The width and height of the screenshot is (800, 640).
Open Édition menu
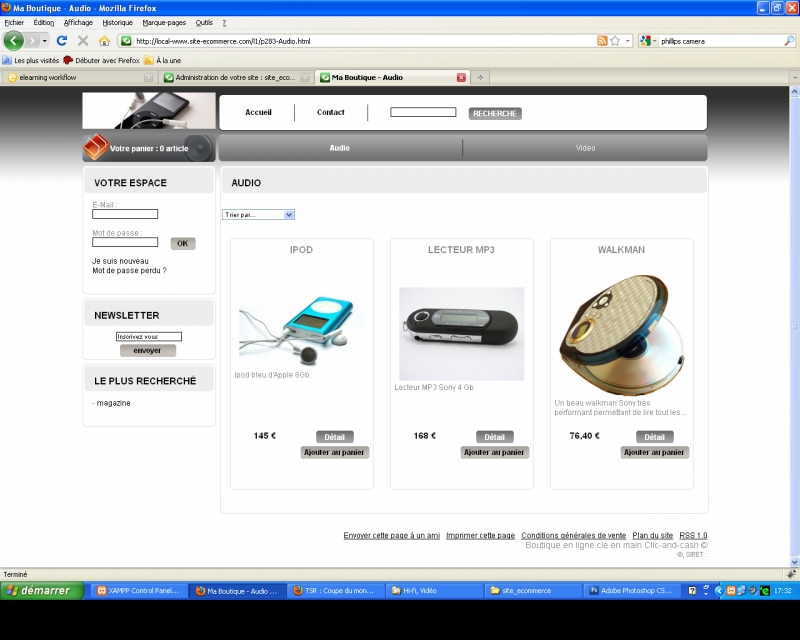[44, 22]
